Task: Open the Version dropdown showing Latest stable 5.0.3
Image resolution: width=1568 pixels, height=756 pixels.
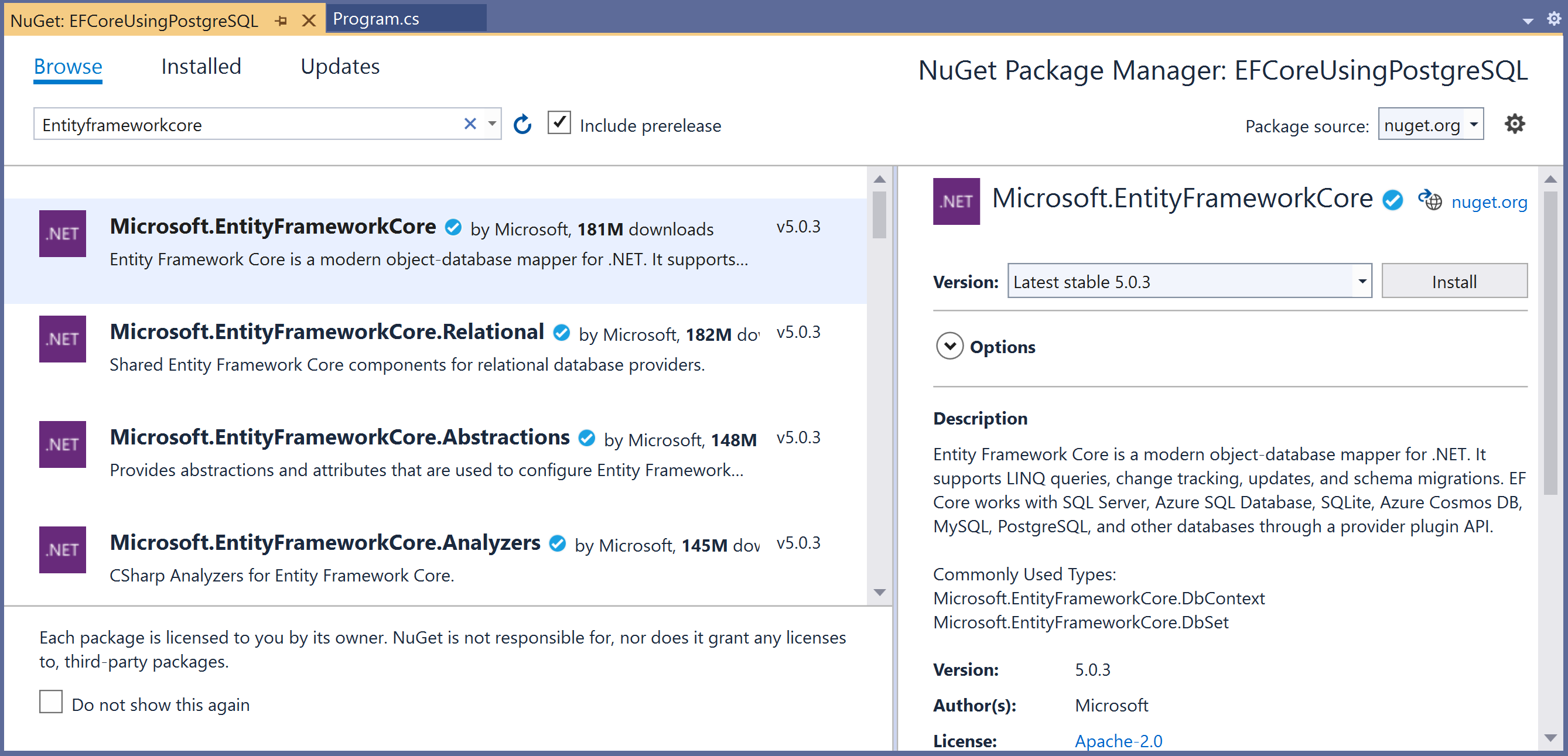Action: coord(1362,281)
